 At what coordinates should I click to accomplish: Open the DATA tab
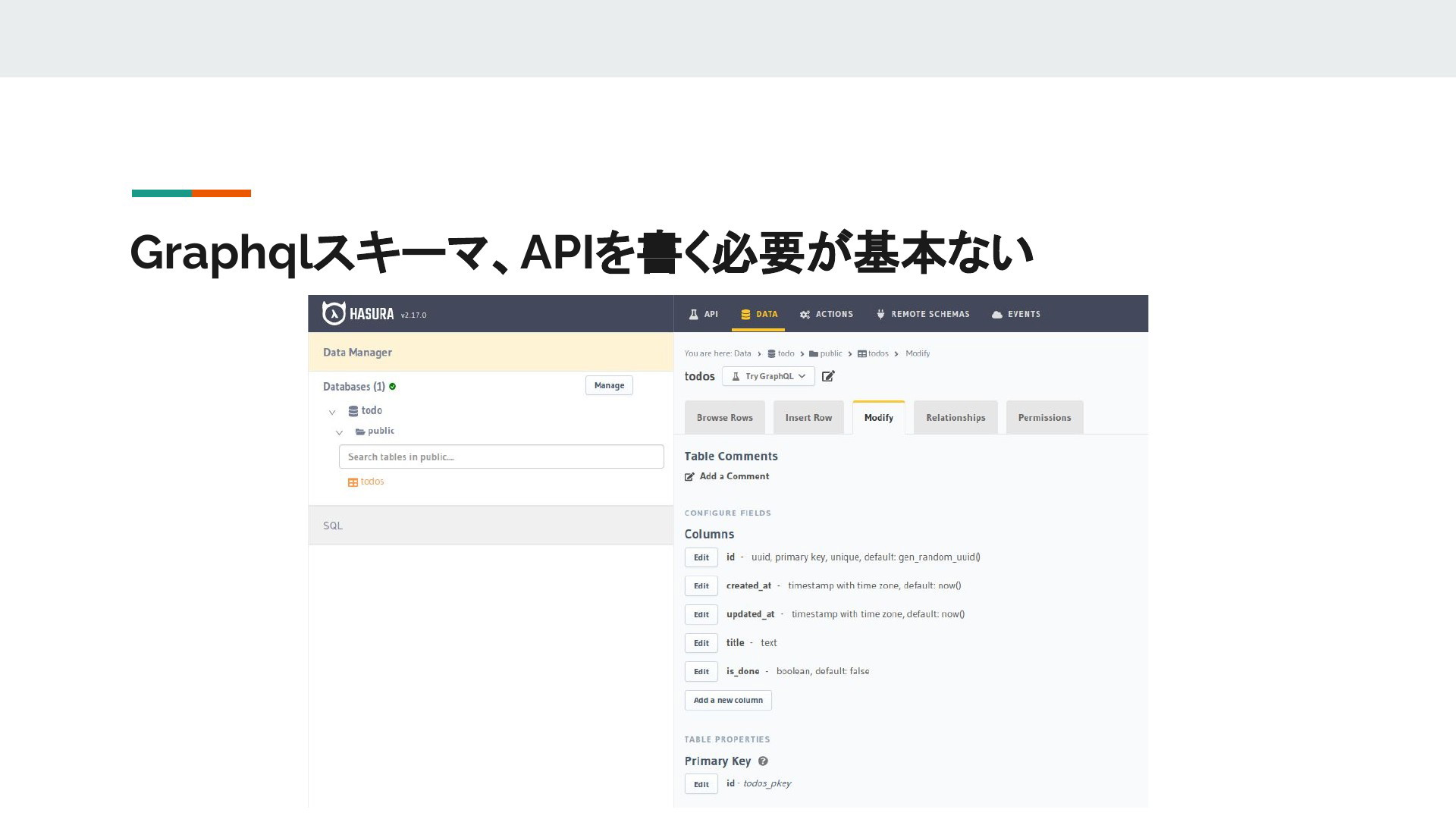click(x=758, y=314)
